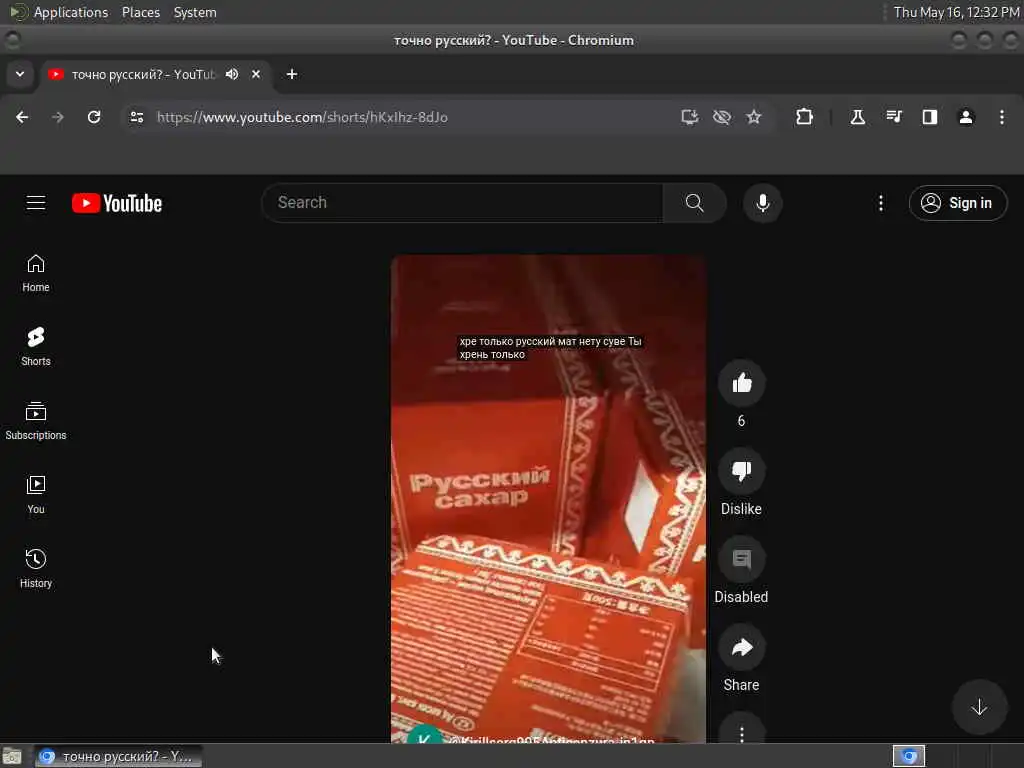Close the YouTube tab
The width and height of the screenshot is (1024, 768).
tap(256, 74)
